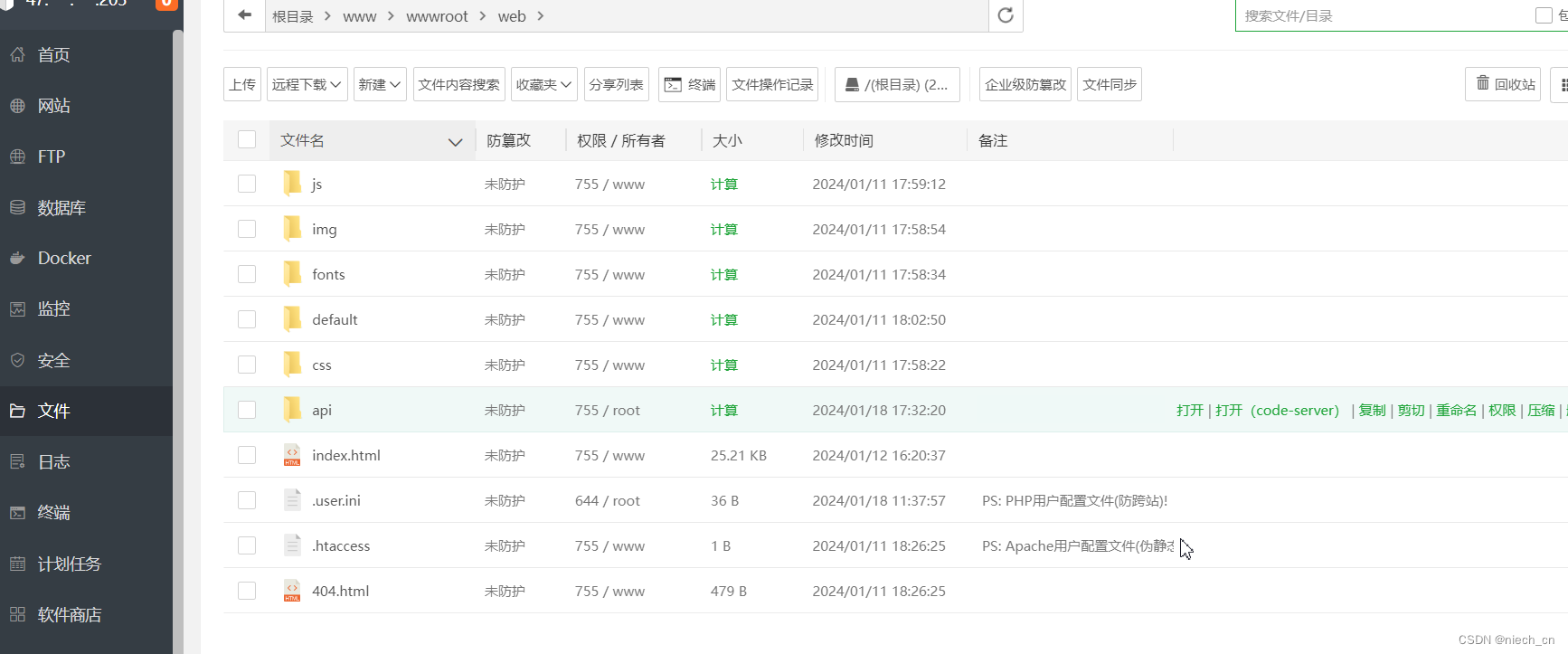Open the css folder icon
1568x654 pixels.
(x=292, y=365)
